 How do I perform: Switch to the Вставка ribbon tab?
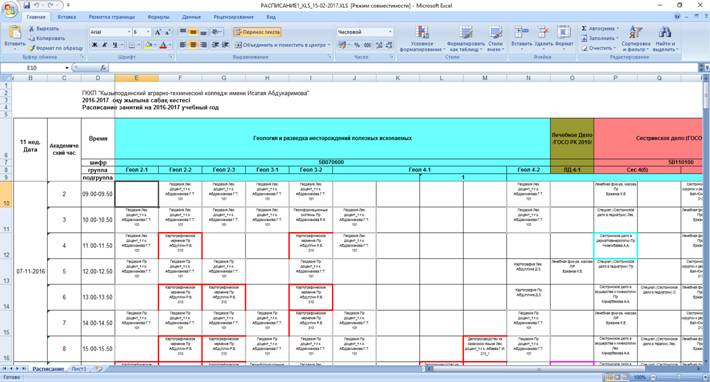(67, 17)
